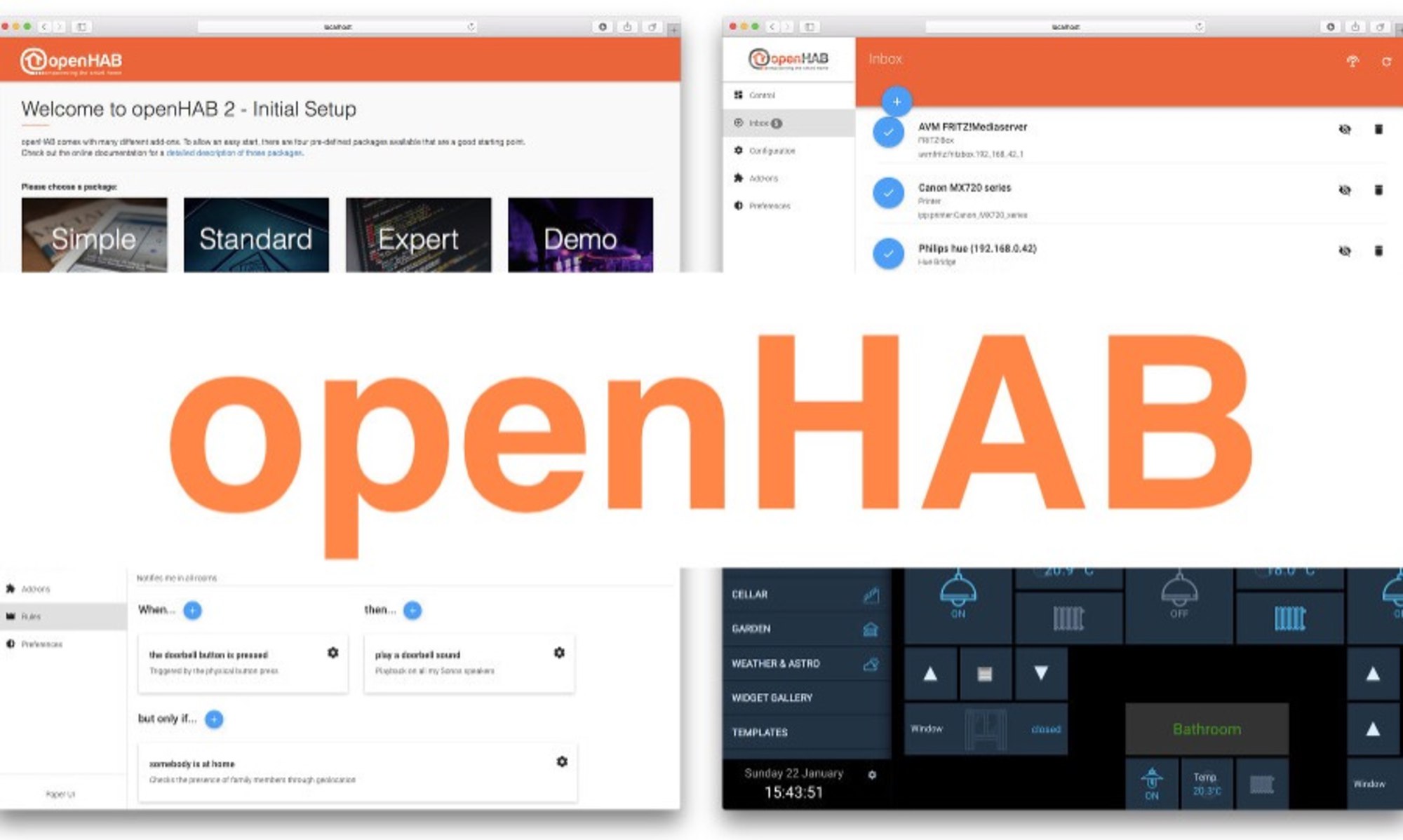Delete the Philips hue inbox entry
Screen dimensions: 1403x840
coord(1378,250)
